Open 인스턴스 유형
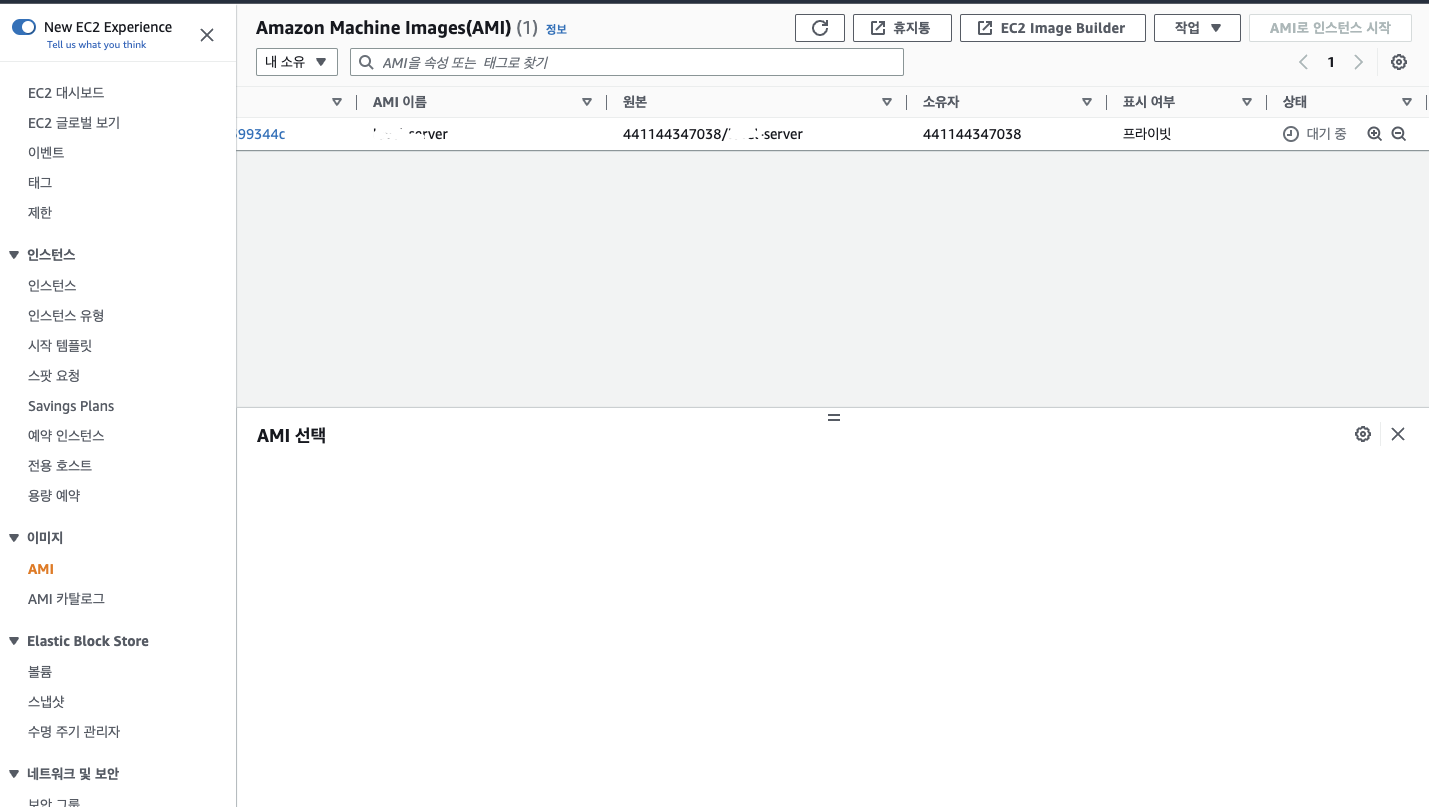The width and height of the screenshot is (1429, 807). (x=66, y=316)
